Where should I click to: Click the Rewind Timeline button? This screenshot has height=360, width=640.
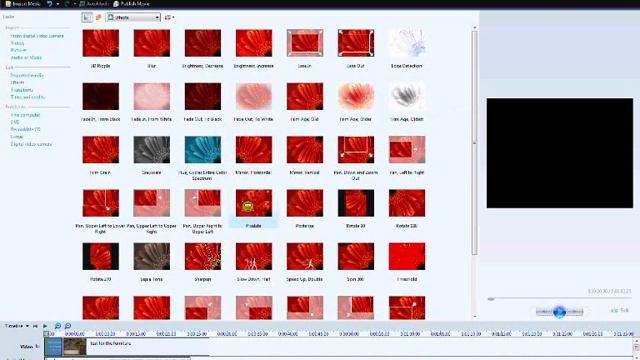[36, 326]
